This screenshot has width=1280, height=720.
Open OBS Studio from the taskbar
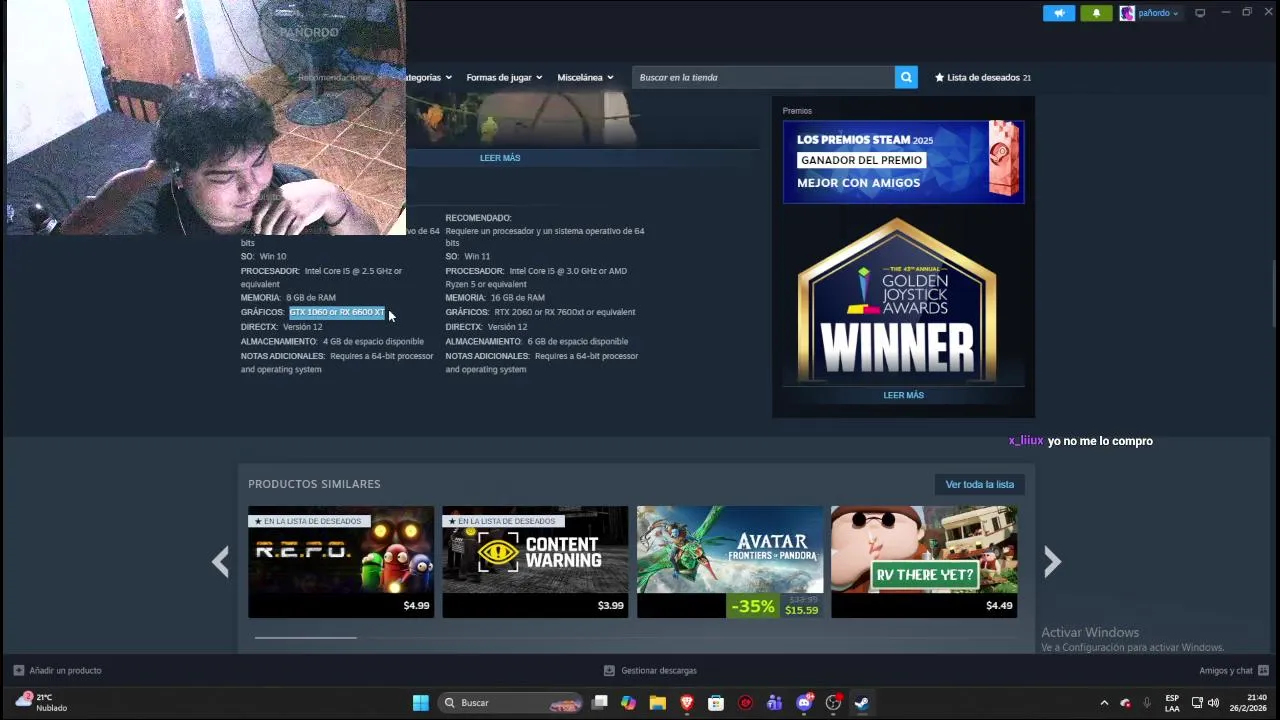tap(833, 703)
